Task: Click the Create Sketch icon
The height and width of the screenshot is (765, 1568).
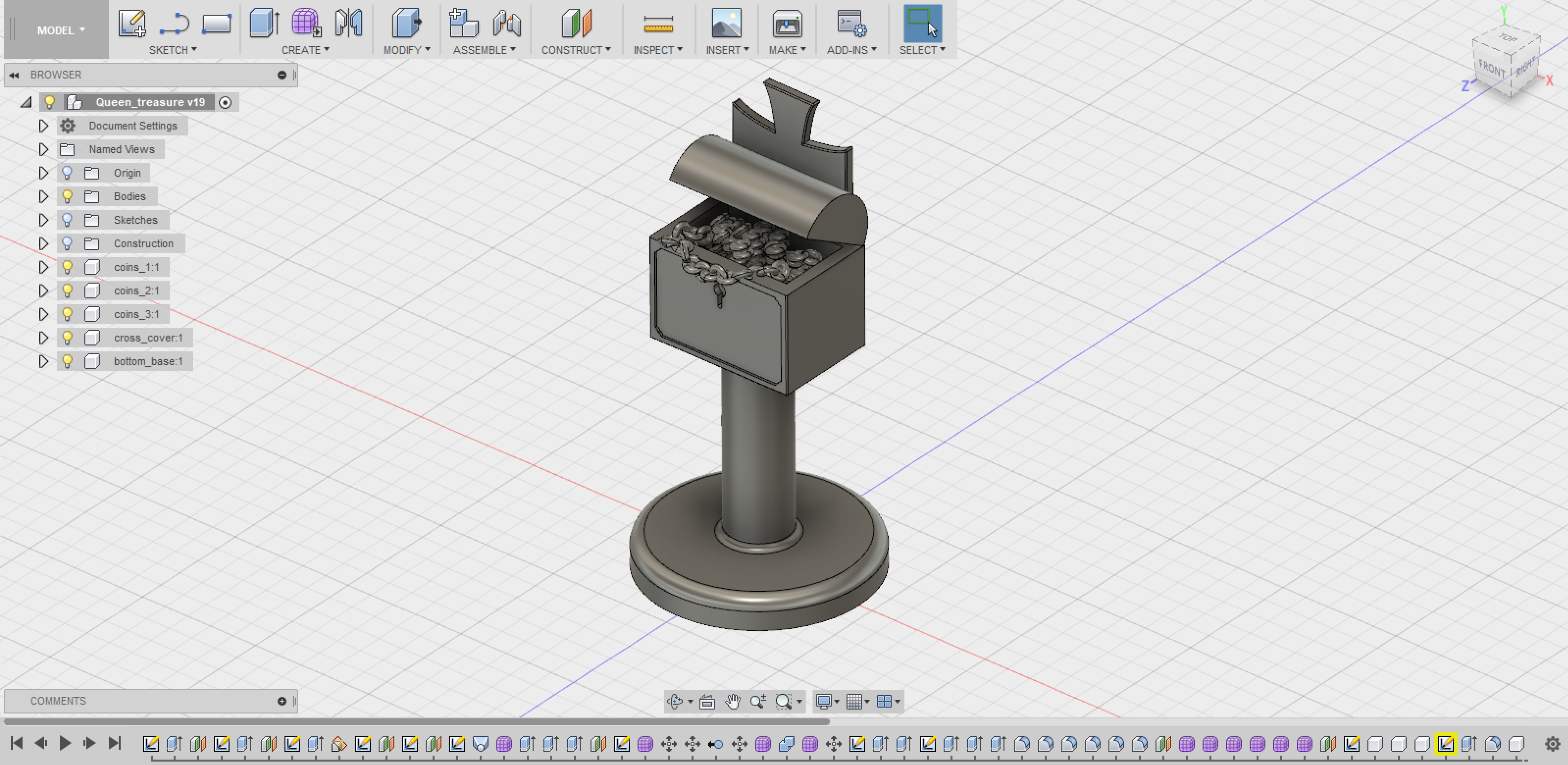Action: click(131, 23)
